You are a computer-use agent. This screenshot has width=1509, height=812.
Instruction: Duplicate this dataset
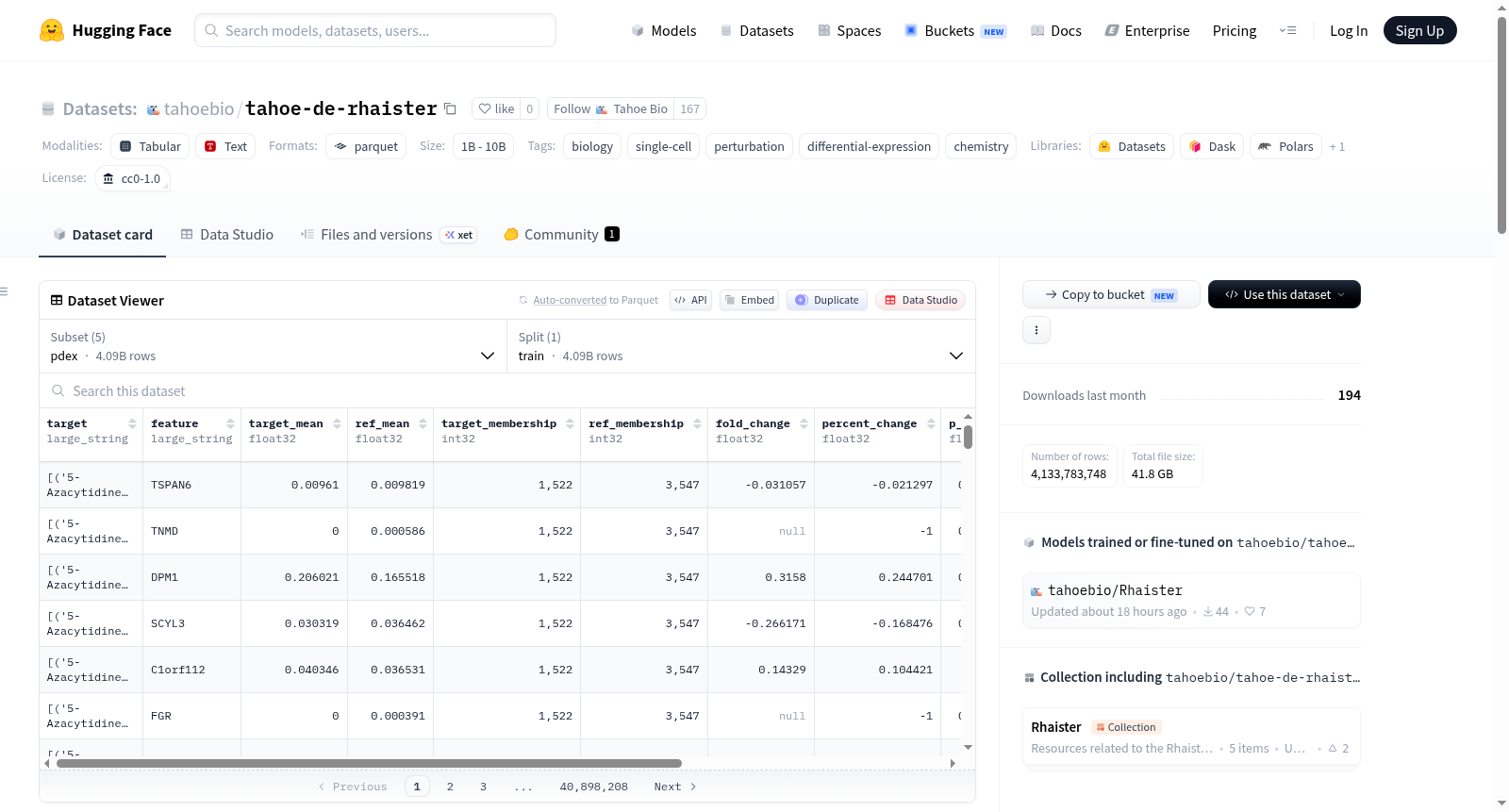[x=827, y=300]
